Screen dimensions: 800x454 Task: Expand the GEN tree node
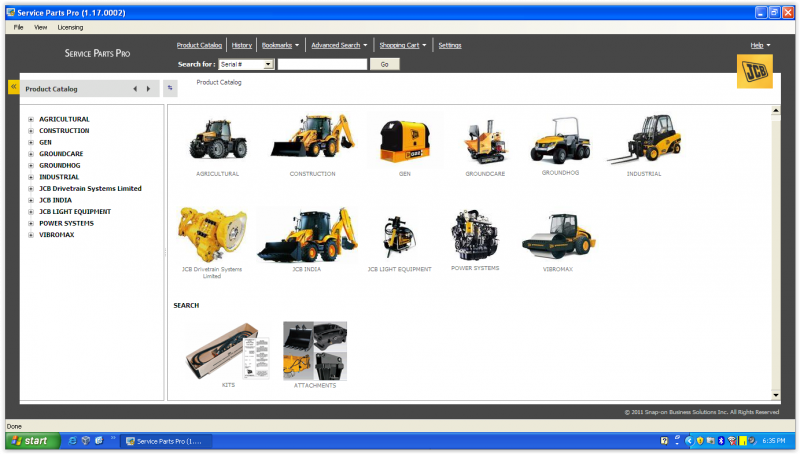point(31,143)
